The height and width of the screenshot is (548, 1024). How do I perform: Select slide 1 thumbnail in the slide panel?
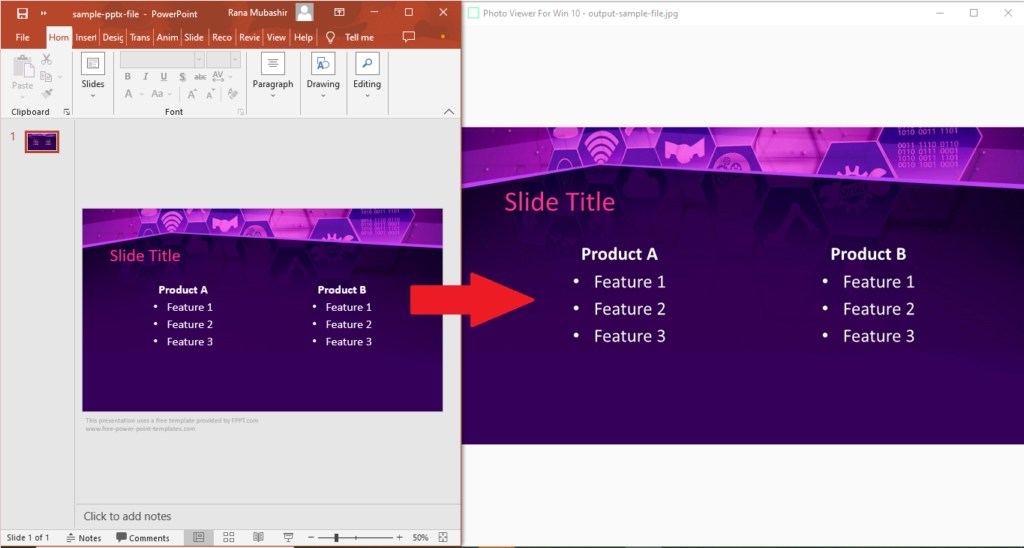[42, 142]
